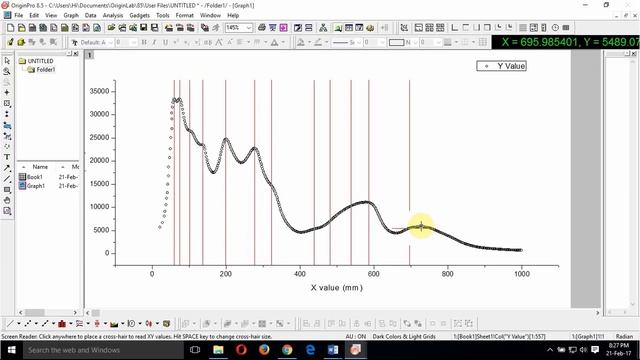Select the Line drawing tool

click(7, 179)
